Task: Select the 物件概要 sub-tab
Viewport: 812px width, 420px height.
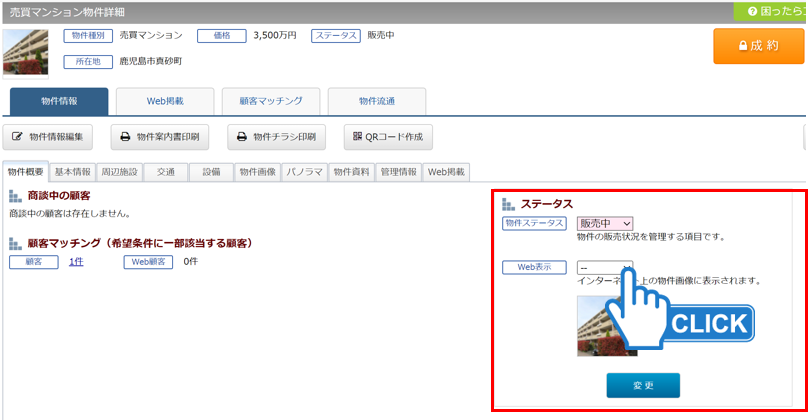Action: pos(25,172)
